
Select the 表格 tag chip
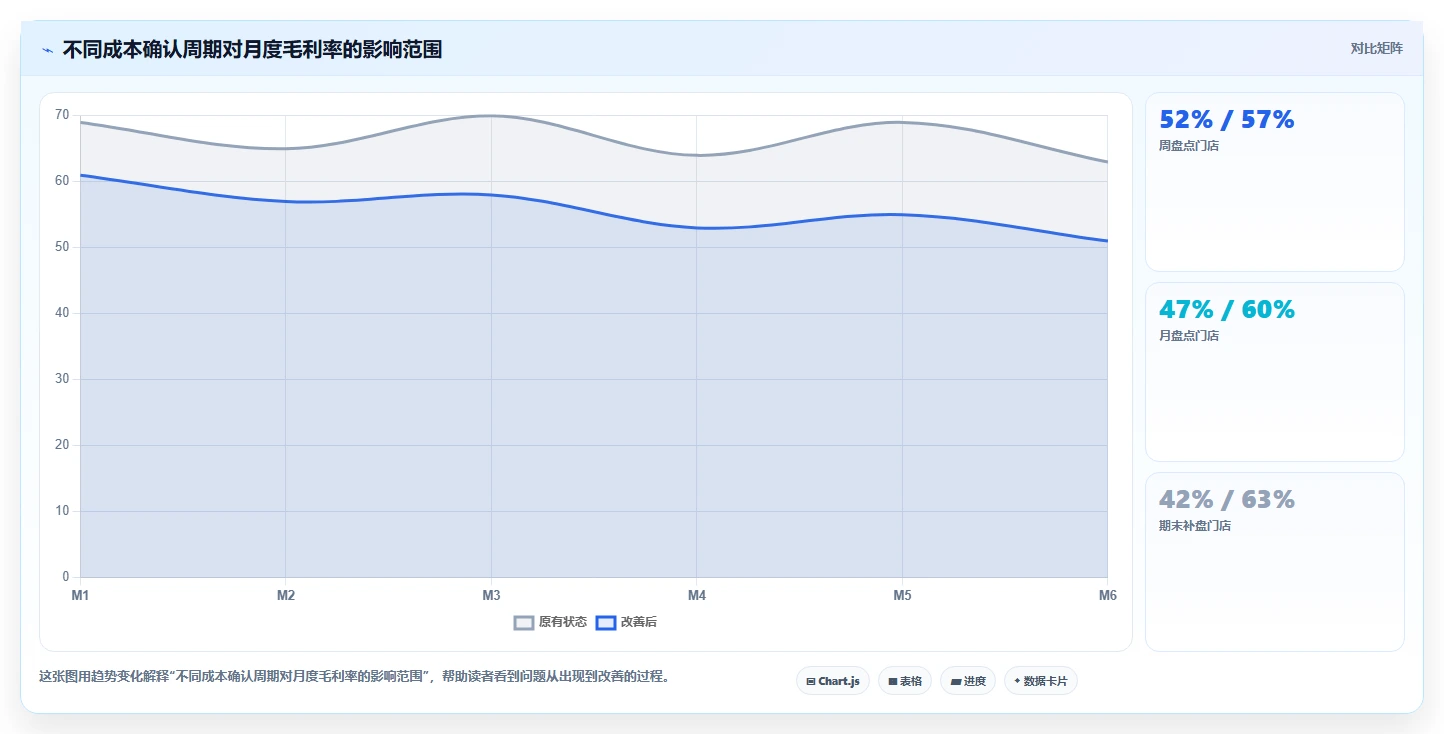click(905, 681)
